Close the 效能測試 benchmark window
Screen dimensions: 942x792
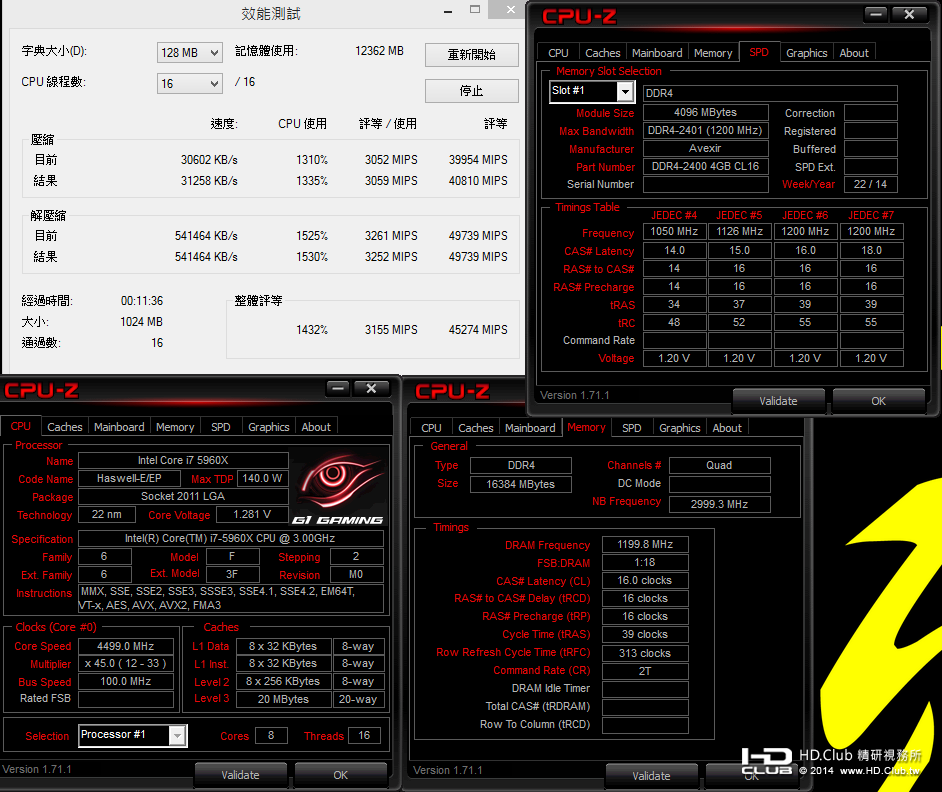[x=510, y=10]
